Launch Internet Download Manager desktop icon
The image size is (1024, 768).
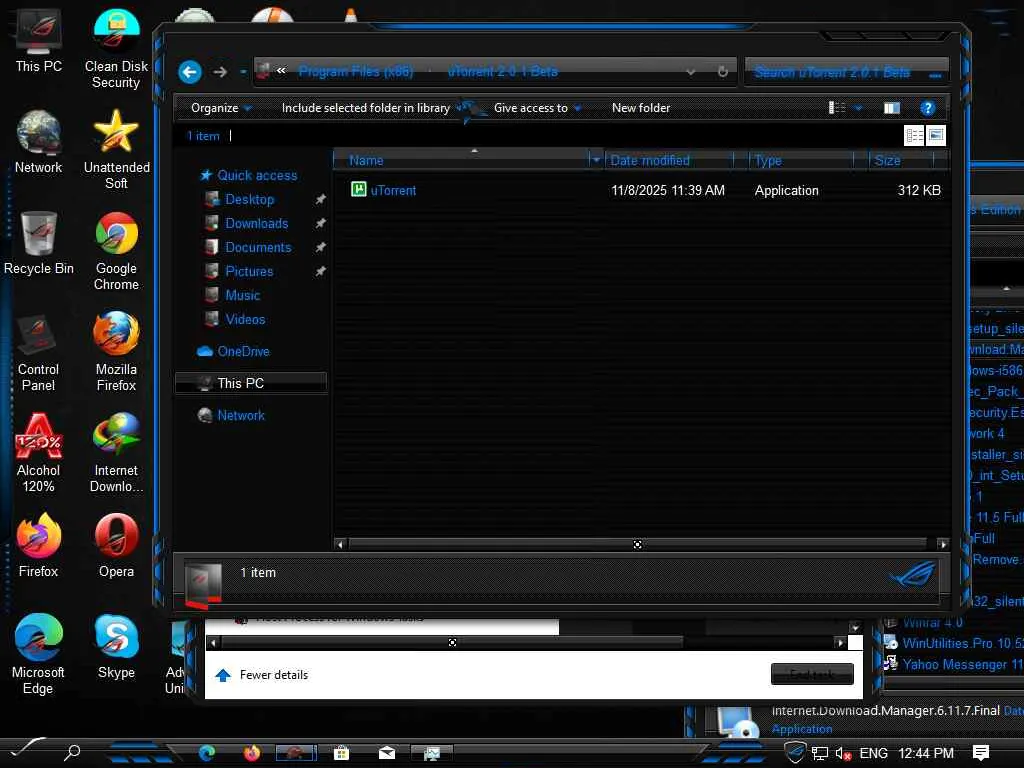(116, 453)
